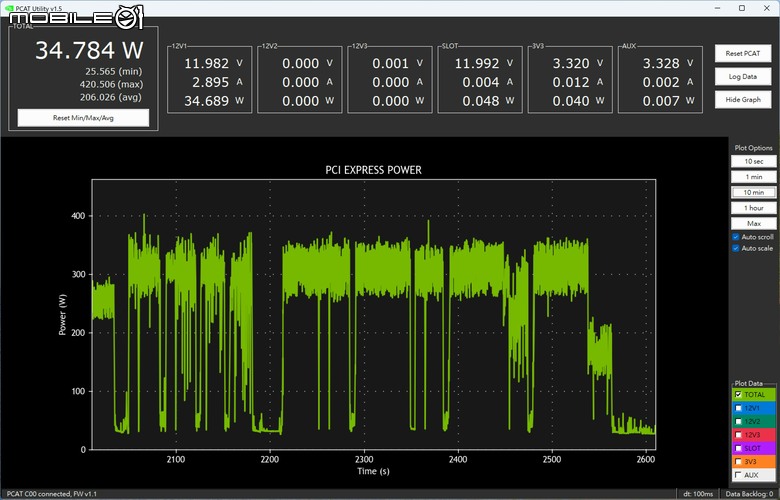
Task: Toggle the Auto scroll checkbox
Action: [736, 237]
